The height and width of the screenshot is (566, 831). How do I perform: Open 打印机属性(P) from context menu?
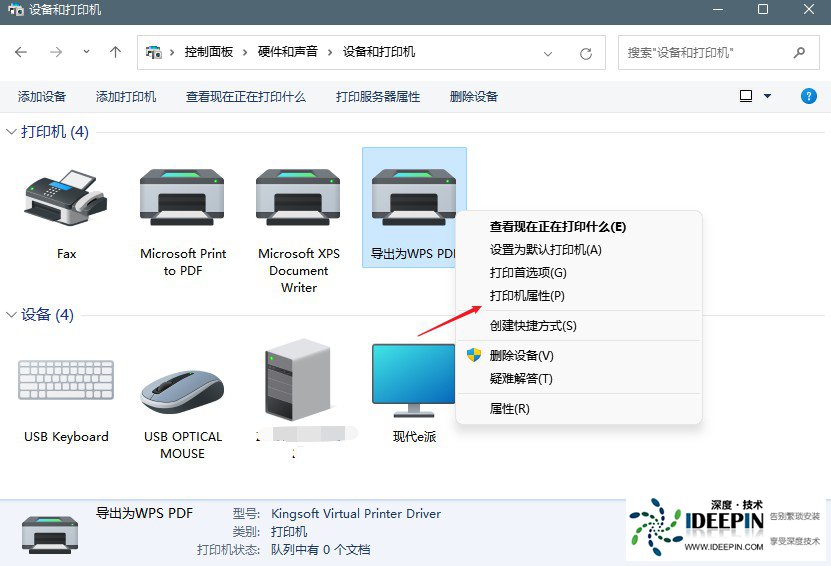579,295
